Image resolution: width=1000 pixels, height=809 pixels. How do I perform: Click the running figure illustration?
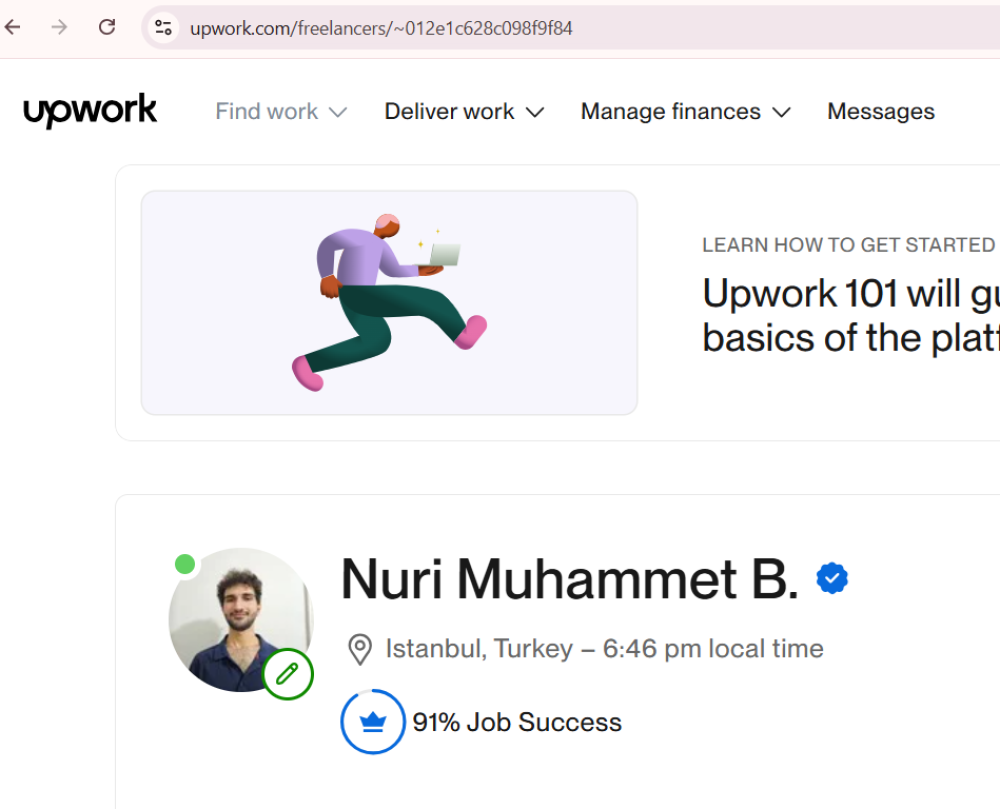tap(389, 302)
